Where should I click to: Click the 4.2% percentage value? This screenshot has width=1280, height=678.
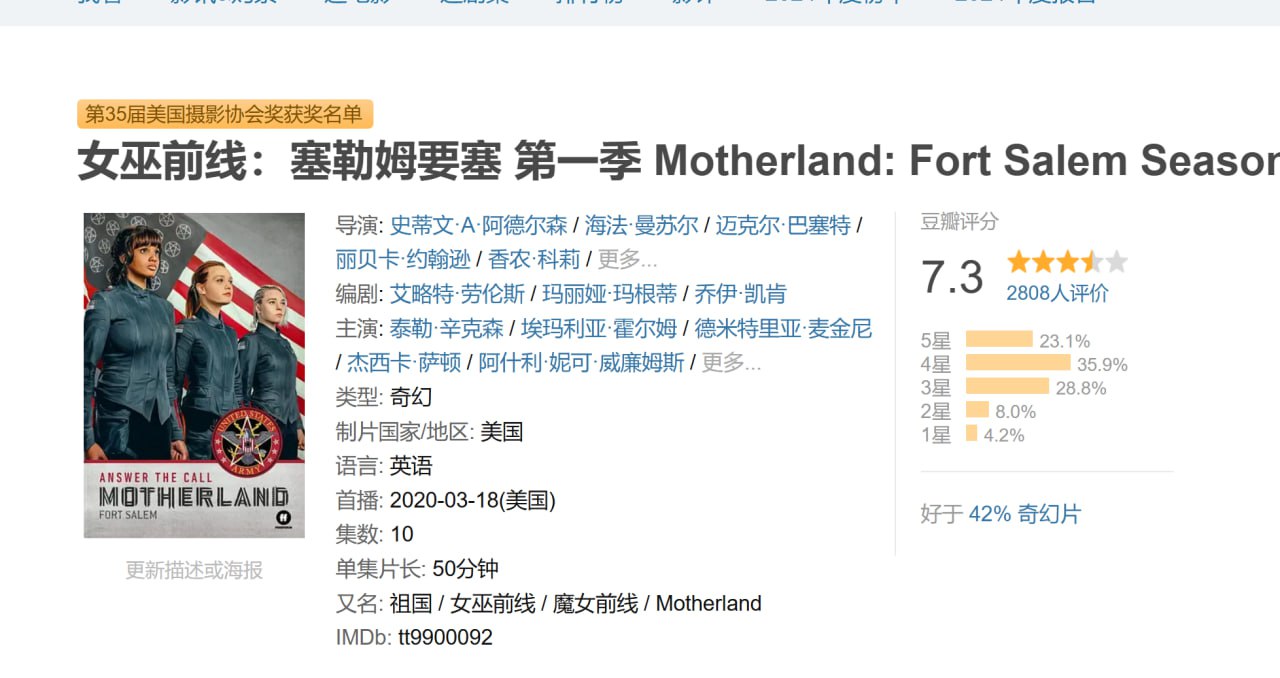[1004, 435]
